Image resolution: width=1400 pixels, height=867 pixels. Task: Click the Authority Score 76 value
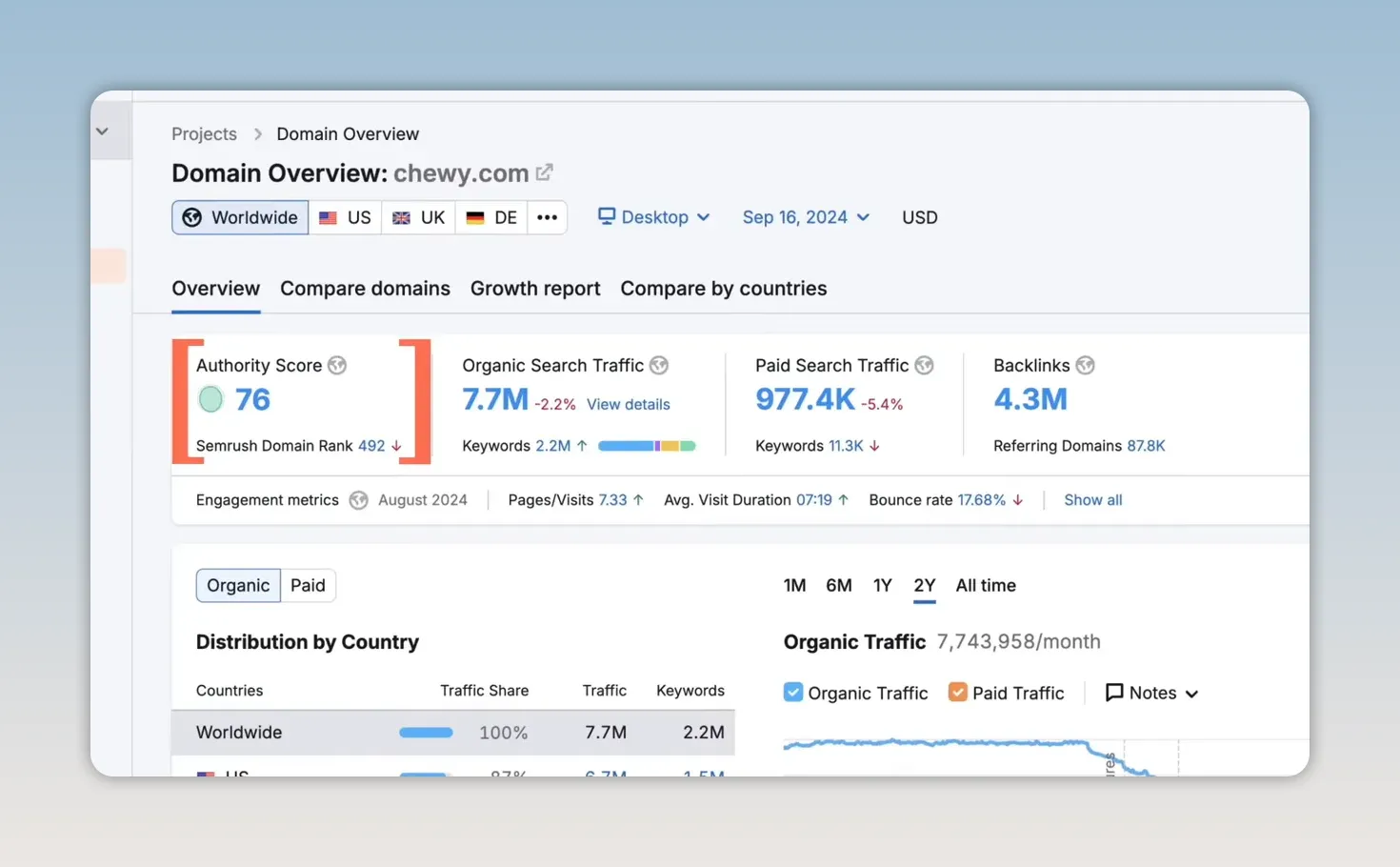click(252, 399)
